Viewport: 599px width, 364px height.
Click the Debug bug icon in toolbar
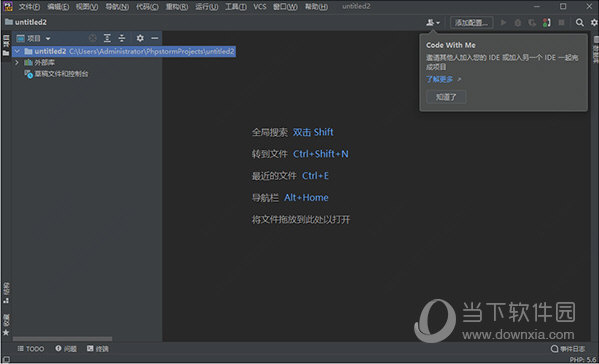[x=518, y=23]
